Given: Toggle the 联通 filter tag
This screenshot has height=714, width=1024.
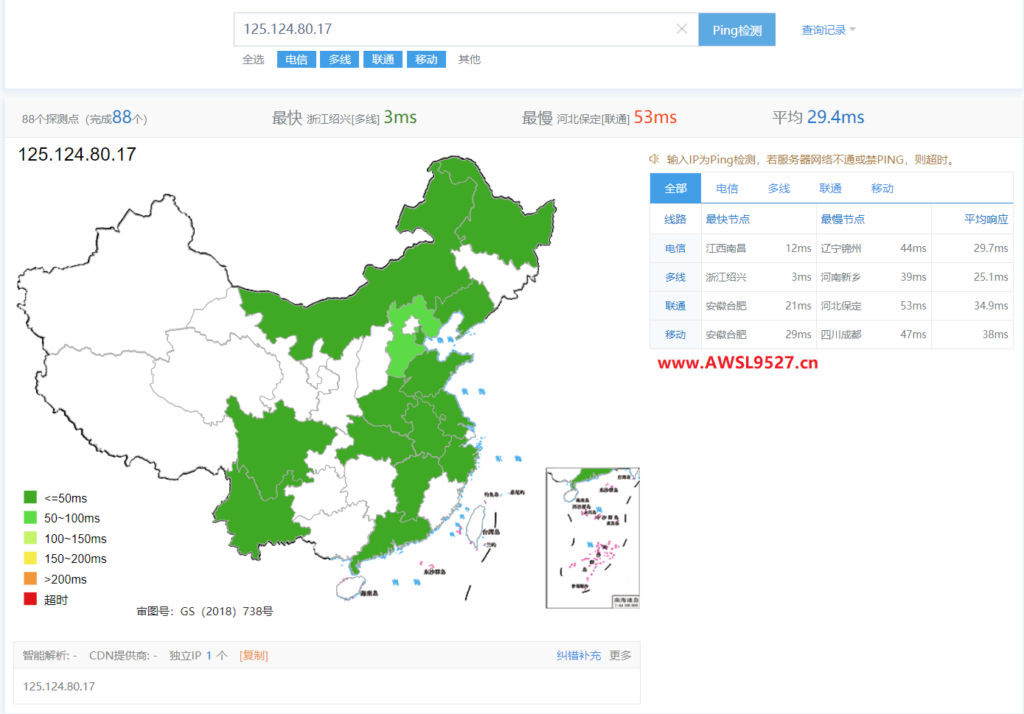Looking at the screenshot, I should point(382,59).
